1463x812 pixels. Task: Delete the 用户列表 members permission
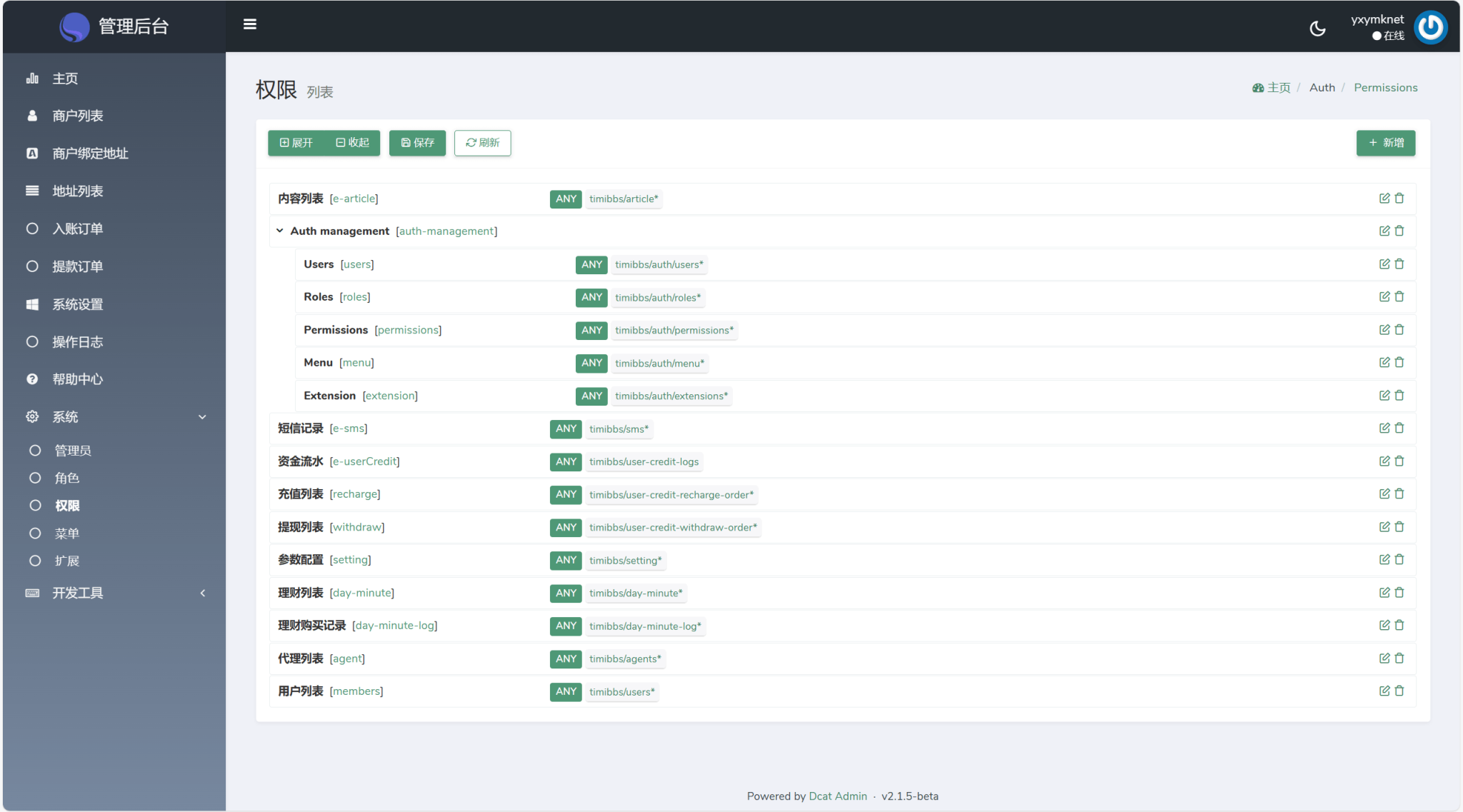[1399, 691]
